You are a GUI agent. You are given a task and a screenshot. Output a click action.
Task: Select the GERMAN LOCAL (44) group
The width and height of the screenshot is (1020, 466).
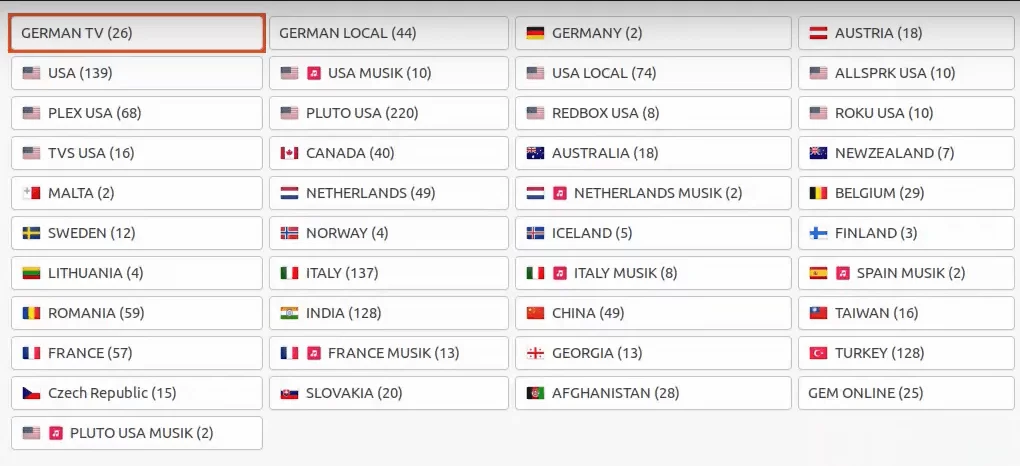(x=390, y=33)
